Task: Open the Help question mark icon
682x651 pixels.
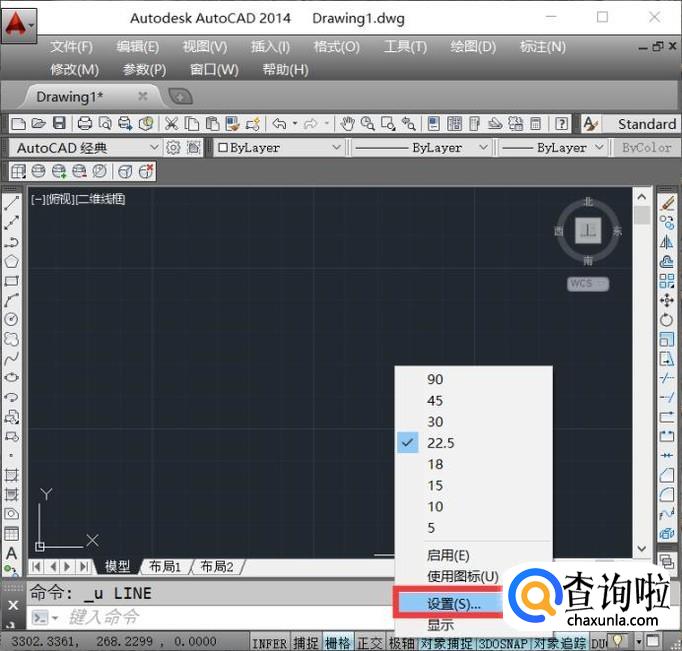Action: pyautogui.click(x=562, y=124)
